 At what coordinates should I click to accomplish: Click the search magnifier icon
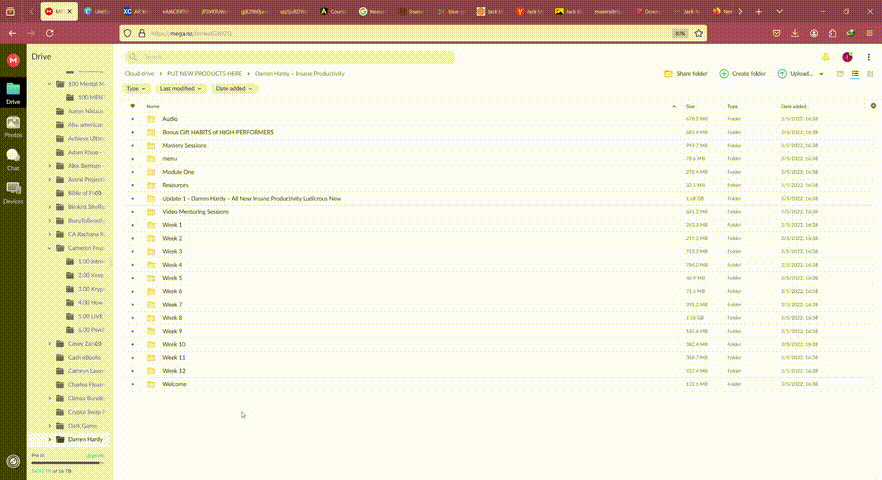(133, 57)
